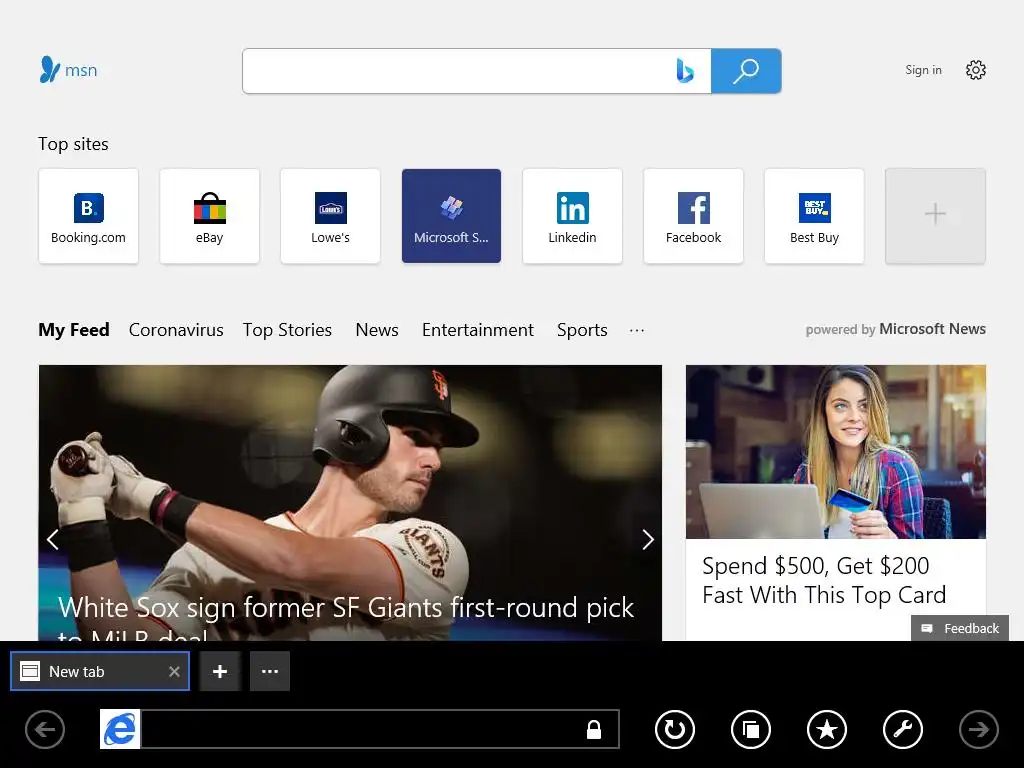Click the MSN butterfly logo
Viewport: 1024px width, 768px height.
point(68,70)
